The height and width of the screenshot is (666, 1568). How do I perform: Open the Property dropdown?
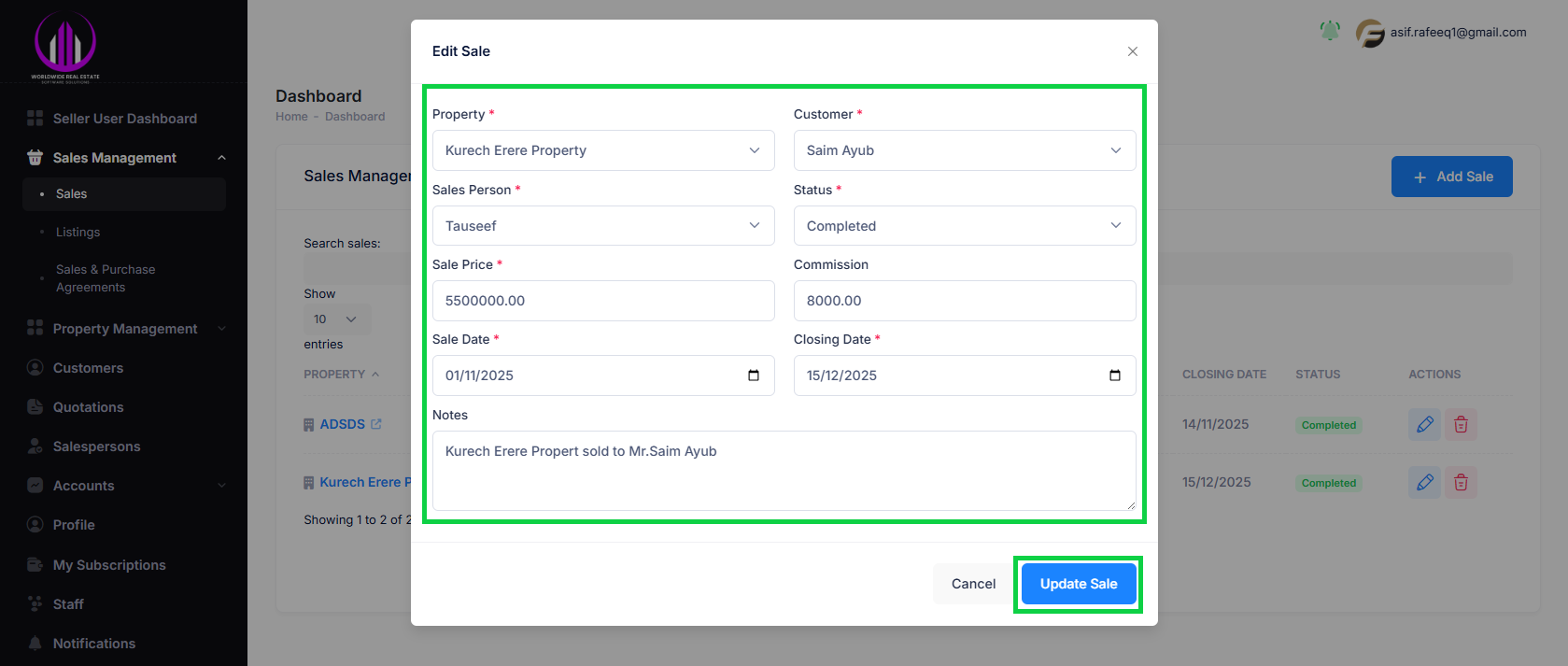603,150
